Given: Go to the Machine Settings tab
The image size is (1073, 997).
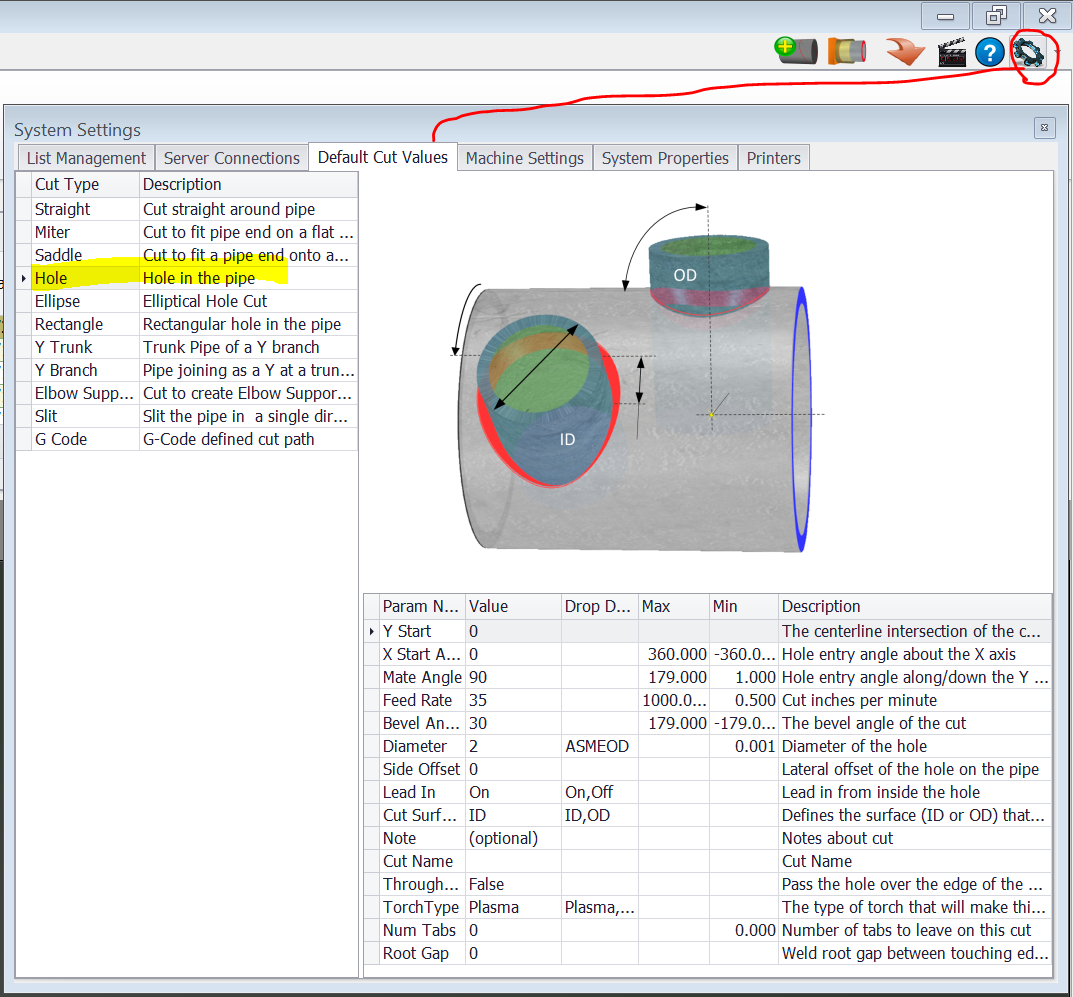Looking at the screenshot, I should click(x=524, y=158).
